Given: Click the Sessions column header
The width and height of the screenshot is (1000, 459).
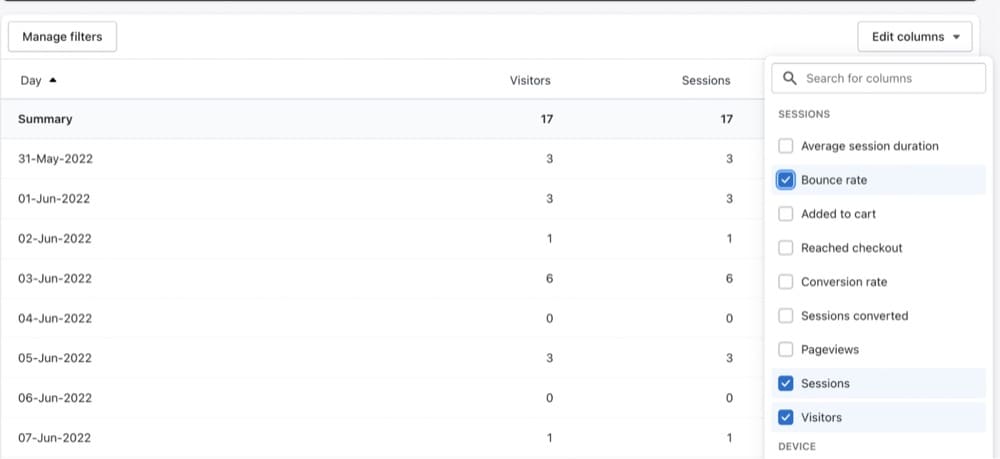Looking at the screenshot, I should [x=706, y=80].
